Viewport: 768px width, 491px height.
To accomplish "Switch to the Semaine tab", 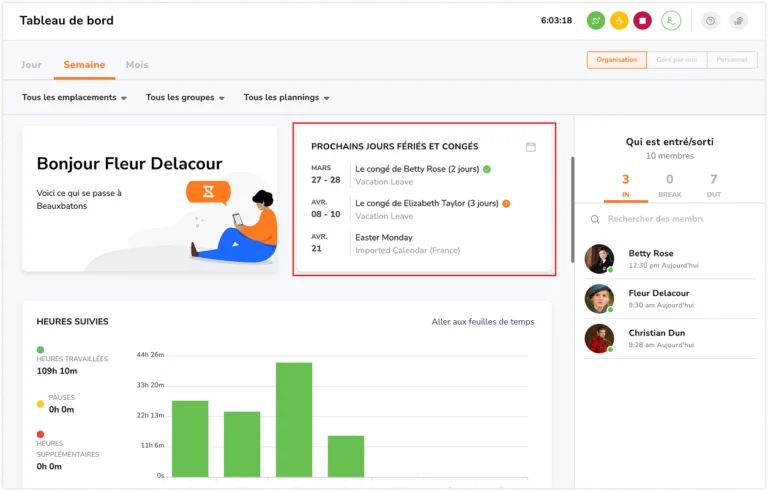I will 84,65.
